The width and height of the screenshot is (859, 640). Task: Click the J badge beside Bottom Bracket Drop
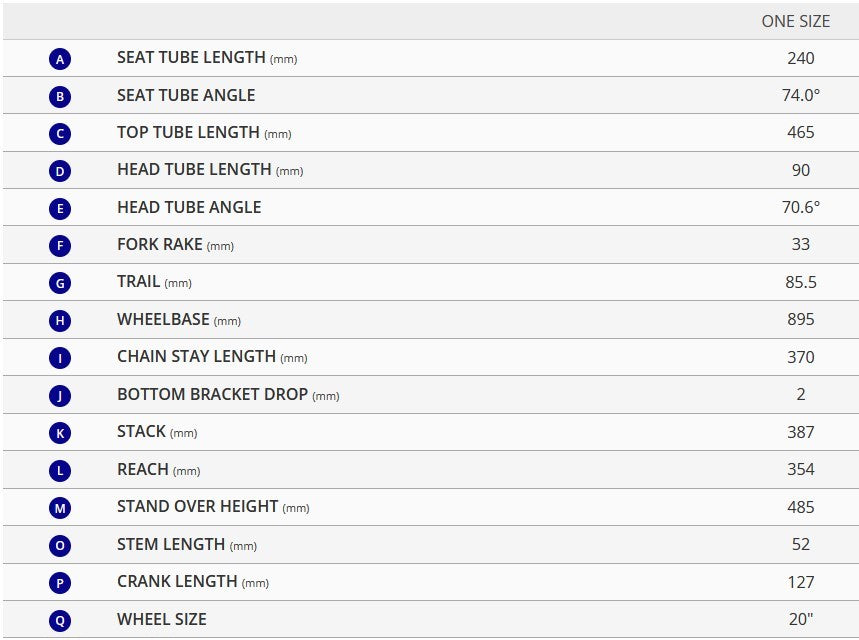[60, 396]
